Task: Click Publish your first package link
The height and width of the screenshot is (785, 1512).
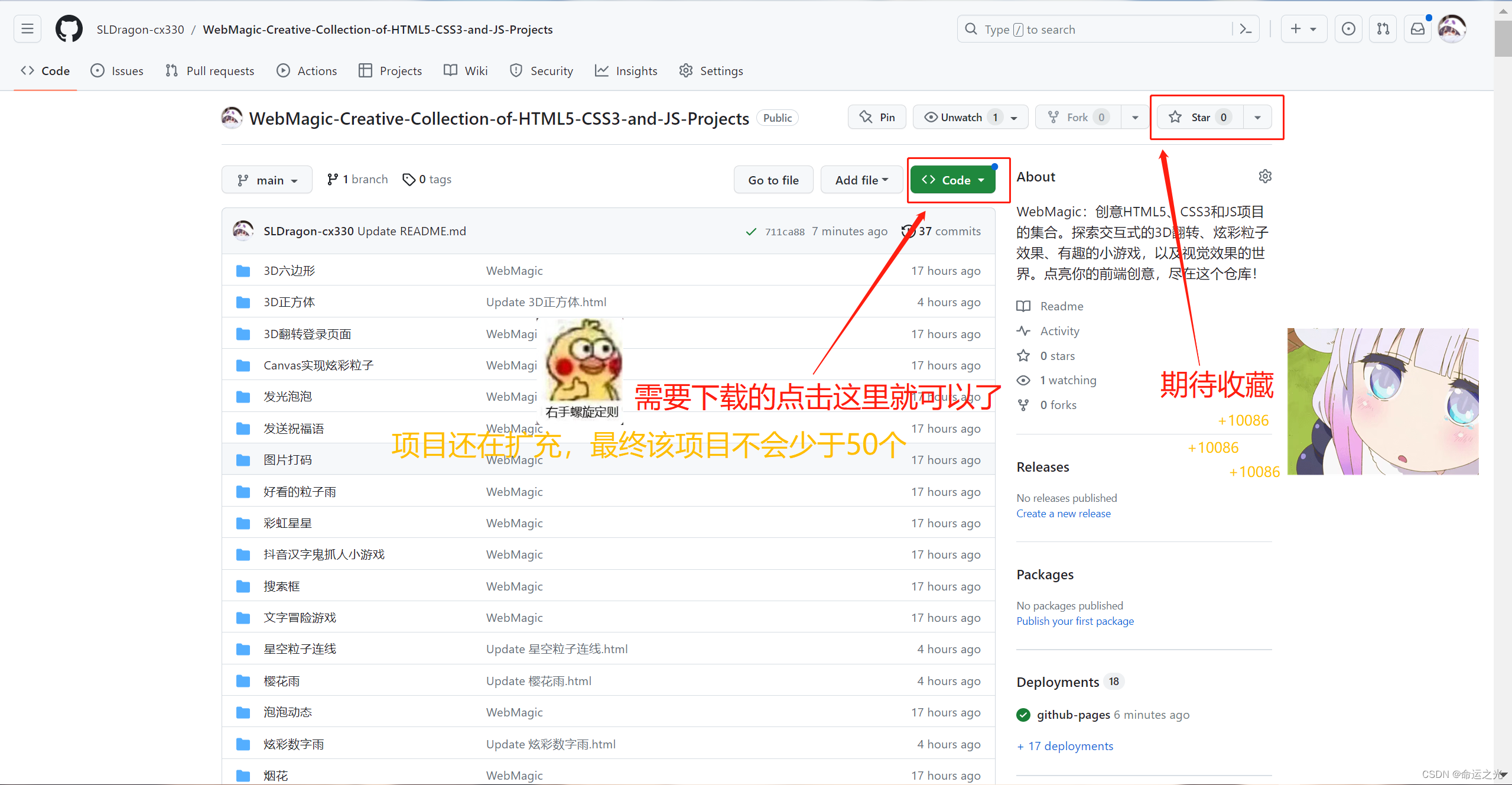Action: [x=1075, y=621]
